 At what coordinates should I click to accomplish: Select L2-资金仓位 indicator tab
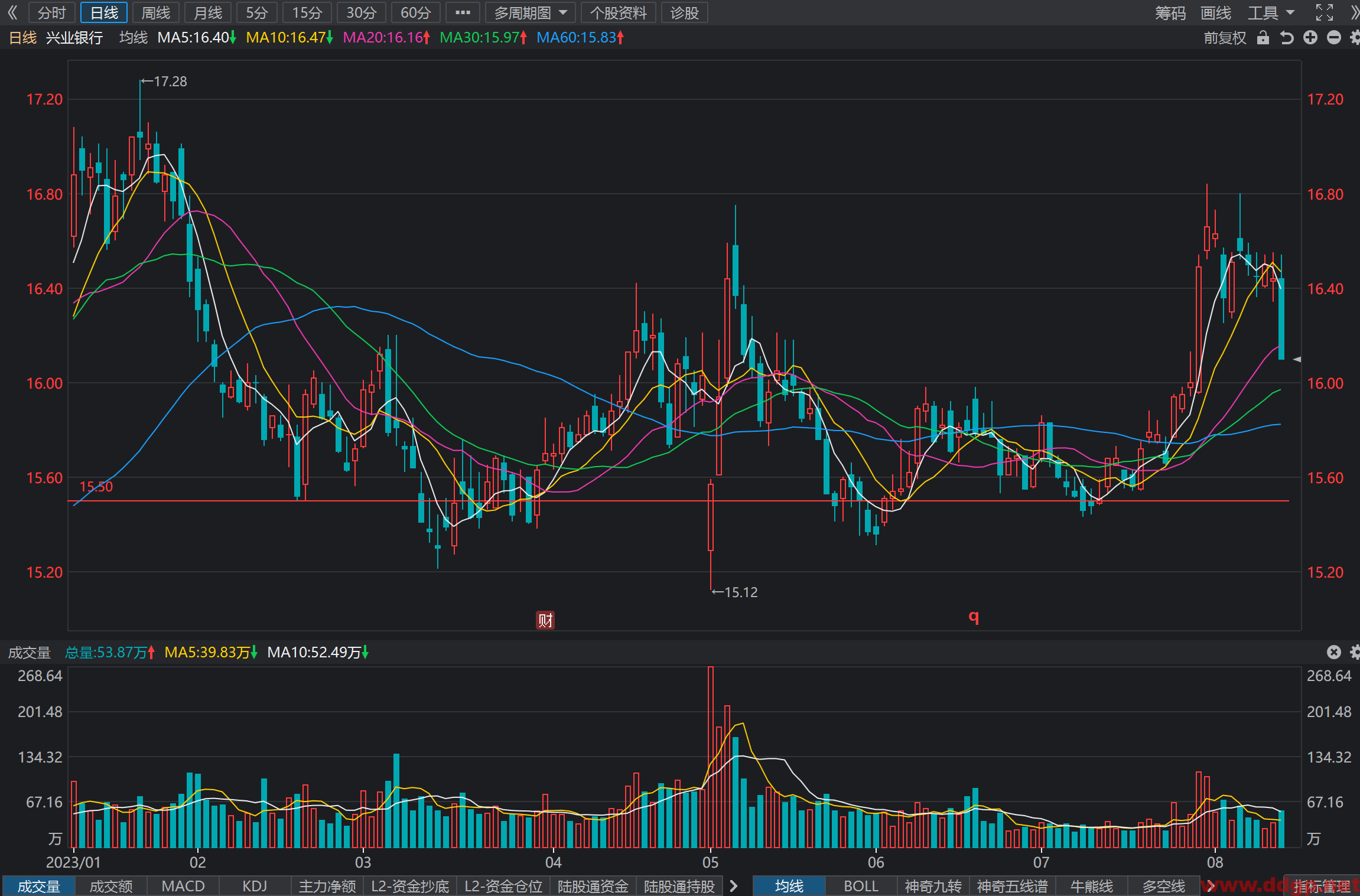tap(503, 886)
